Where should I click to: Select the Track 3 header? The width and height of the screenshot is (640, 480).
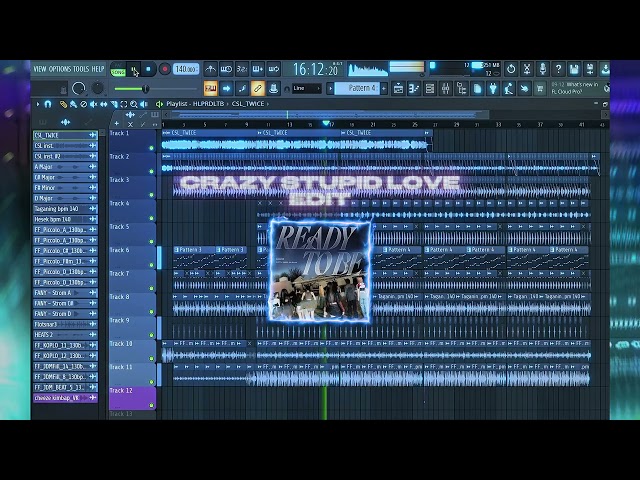point(132,188)
